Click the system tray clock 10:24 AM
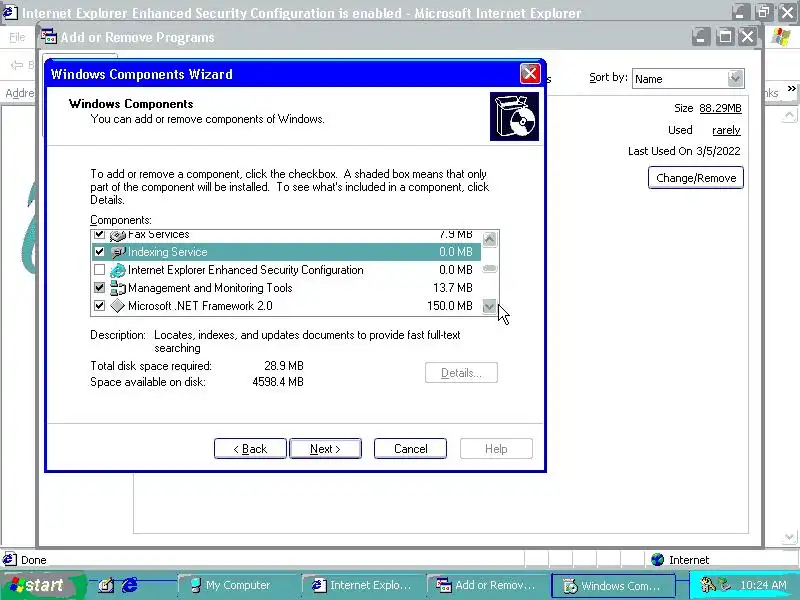The height and width of the screenshot is (600, 800). coord(763,585)
